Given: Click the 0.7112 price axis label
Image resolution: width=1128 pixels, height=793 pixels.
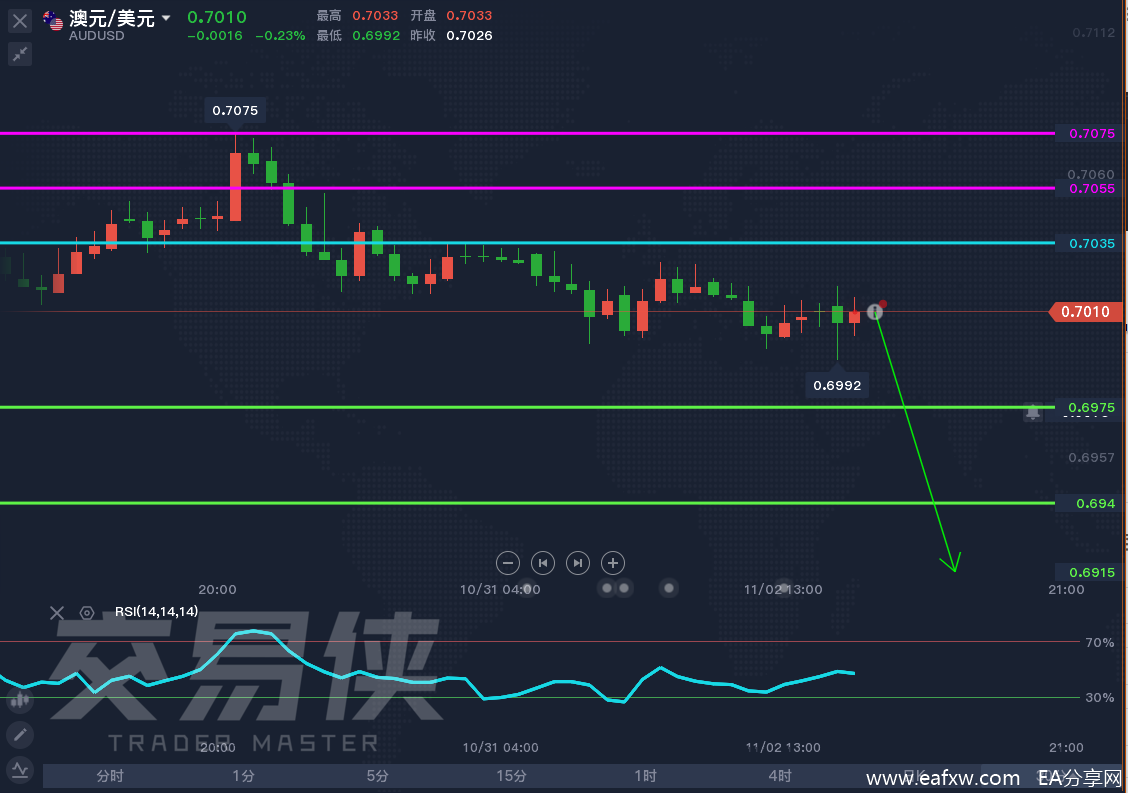Looking at the screenshot, I should (1093, 32).
